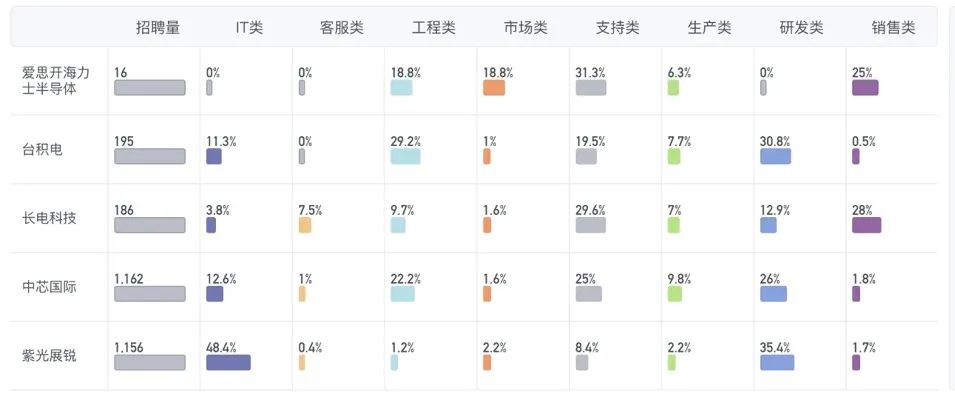This screenshot has height=394, width=955.
Task: Click 台积电's 30.8% 研发类 blue bar
Action: point(776,157)
